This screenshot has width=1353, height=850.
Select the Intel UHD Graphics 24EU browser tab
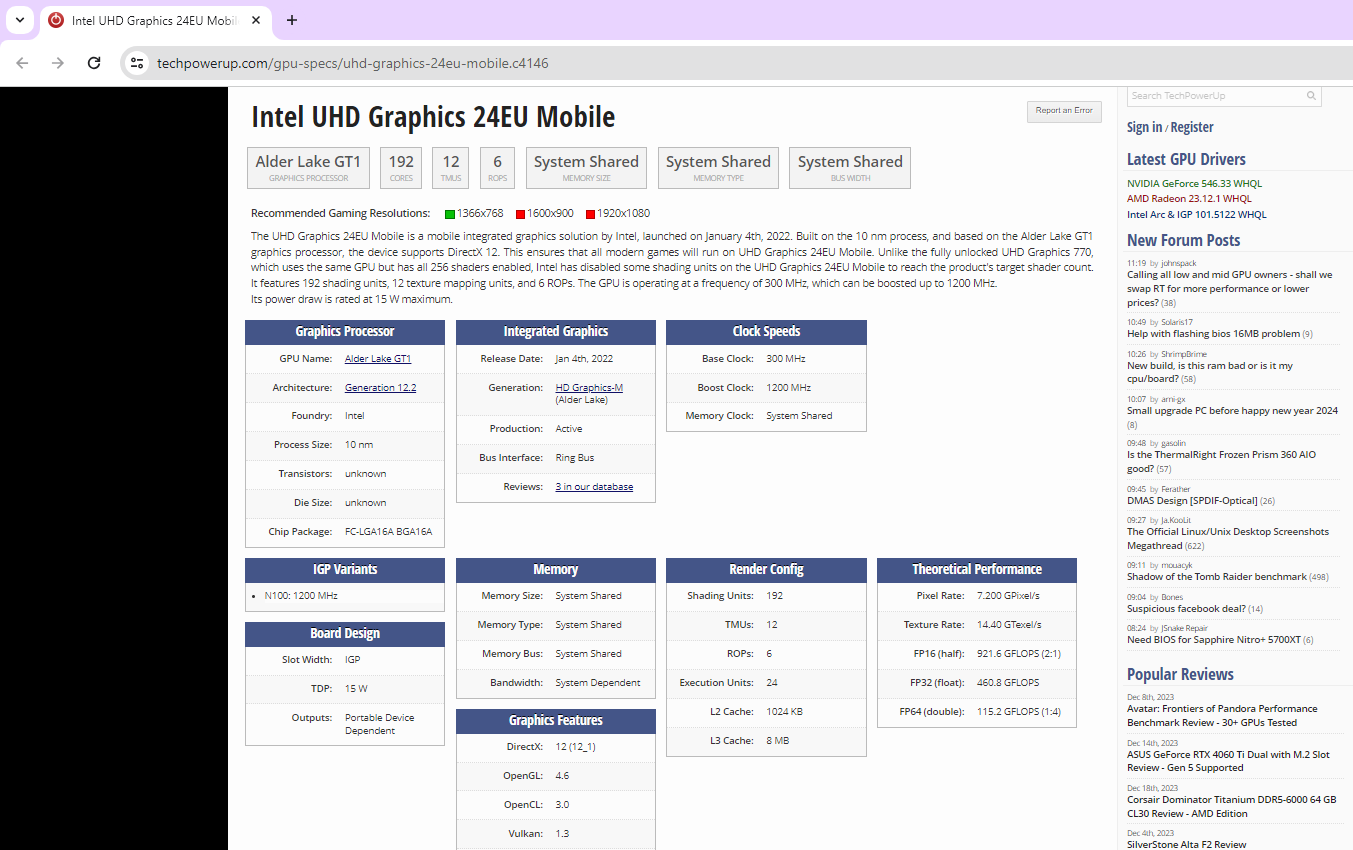click(x=156, y=20)
